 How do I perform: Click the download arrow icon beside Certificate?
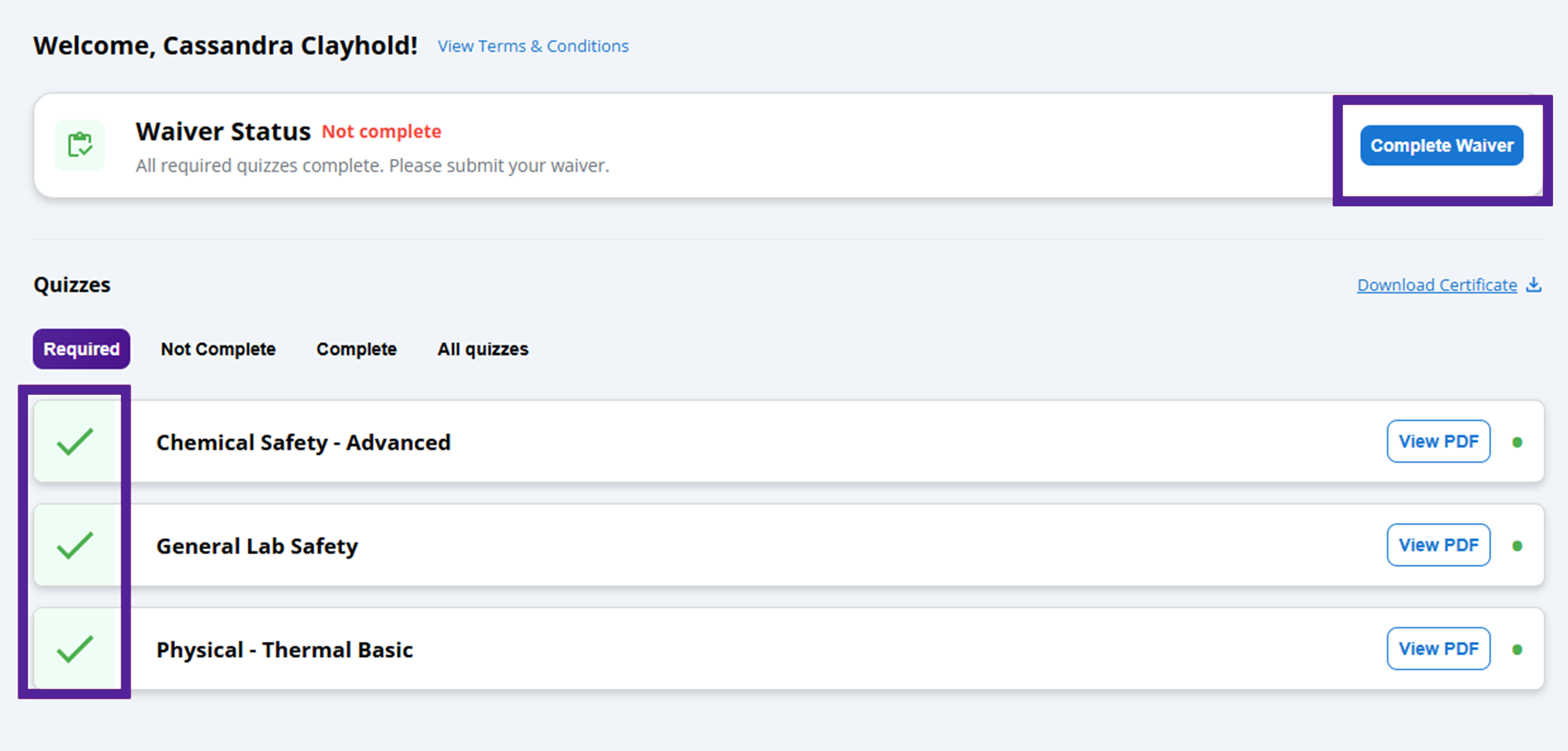[x=1533, y=284]
